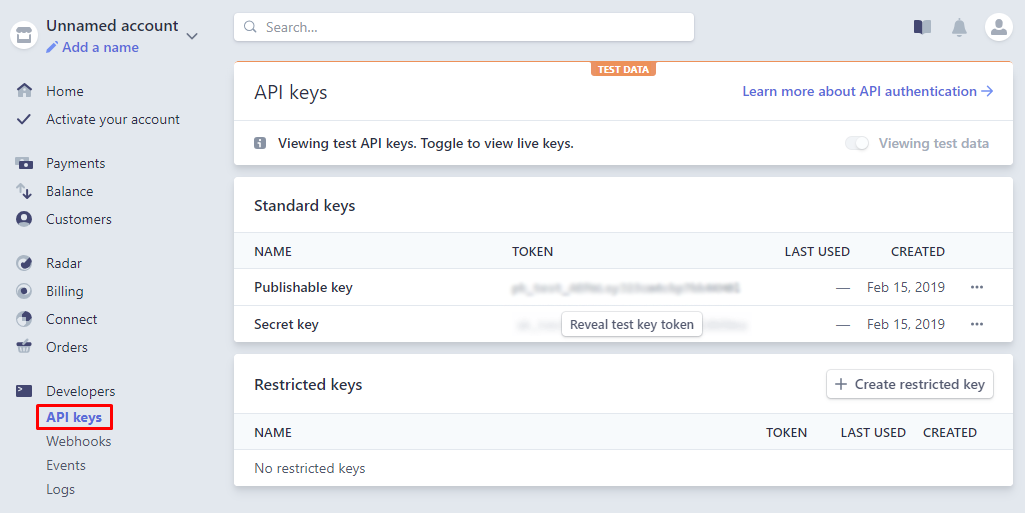Open more options for Publishable key
The image size is (1025, 513).
977,287
